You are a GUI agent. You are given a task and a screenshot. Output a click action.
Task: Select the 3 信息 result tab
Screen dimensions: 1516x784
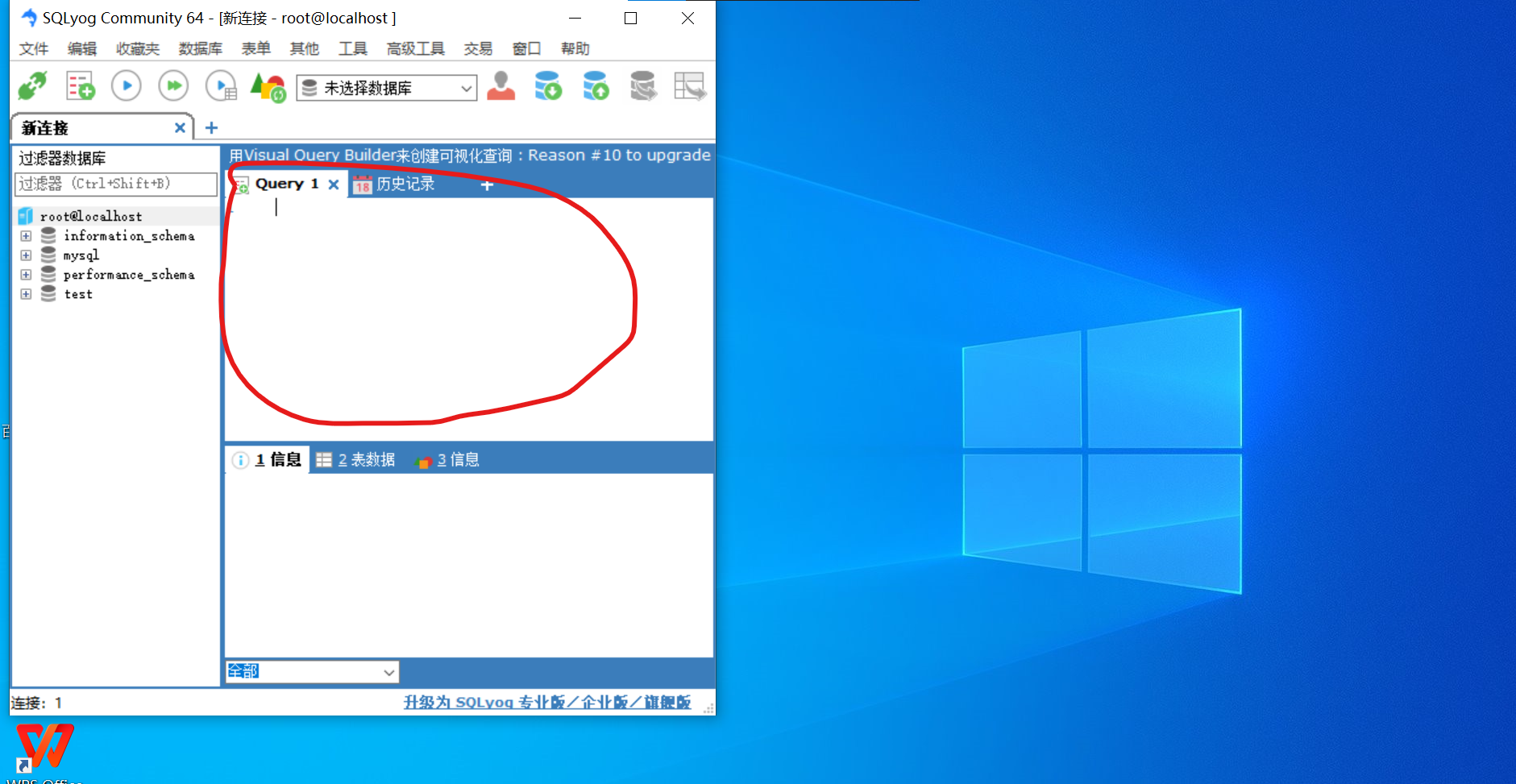click(447, 459)
